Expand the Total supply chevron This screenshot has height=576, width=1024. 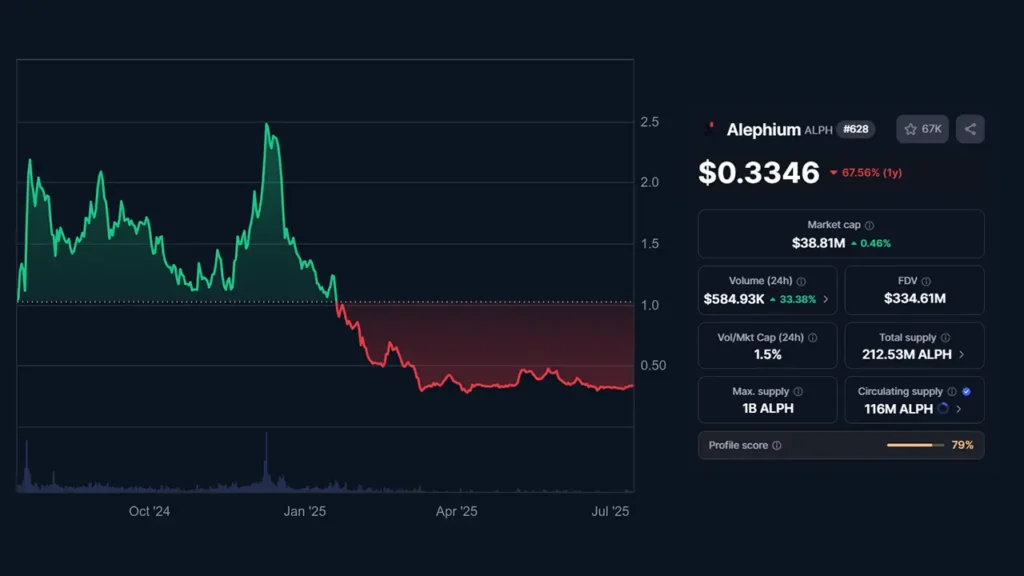click(961, 355)
